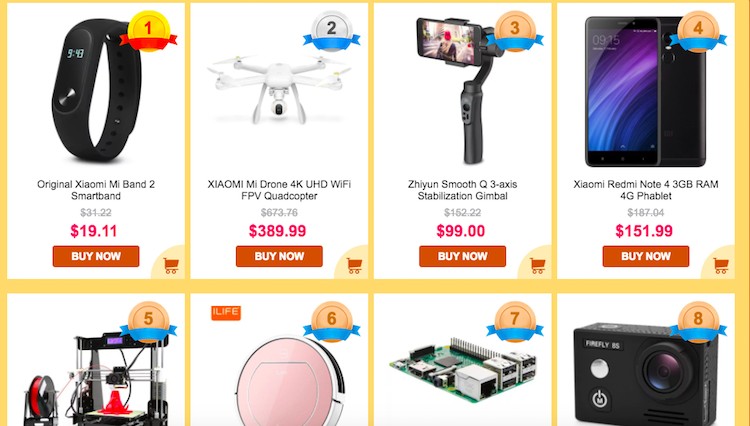Screen dimensions: 750x426
Task: Click the 3D printer product image
Action: click(96, 378)
